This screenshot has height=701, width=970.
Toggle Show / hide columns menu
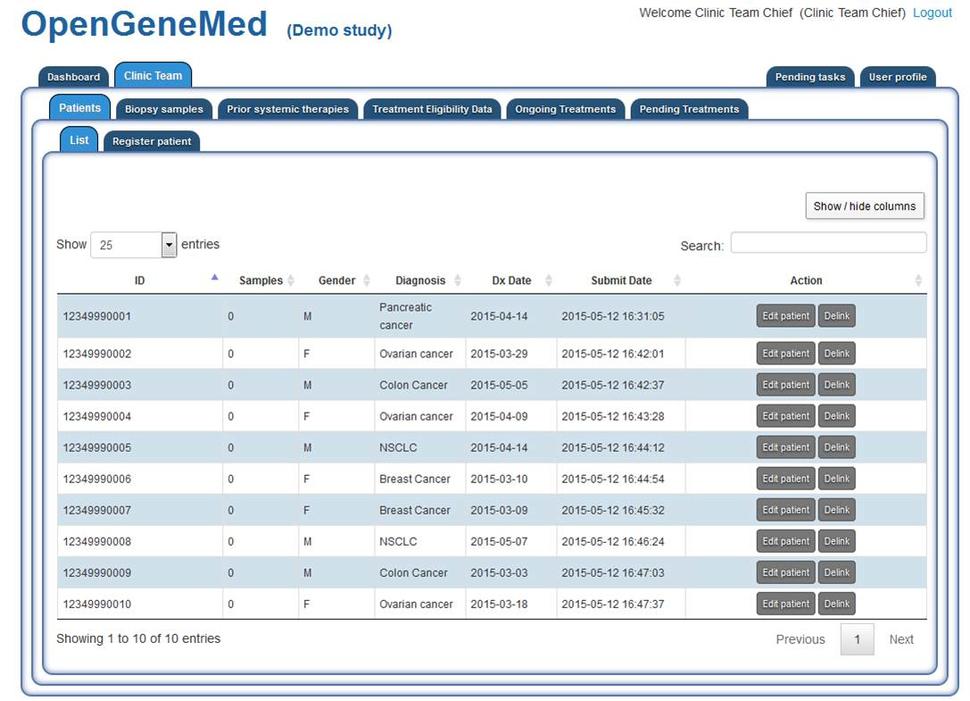pos(864,206)
